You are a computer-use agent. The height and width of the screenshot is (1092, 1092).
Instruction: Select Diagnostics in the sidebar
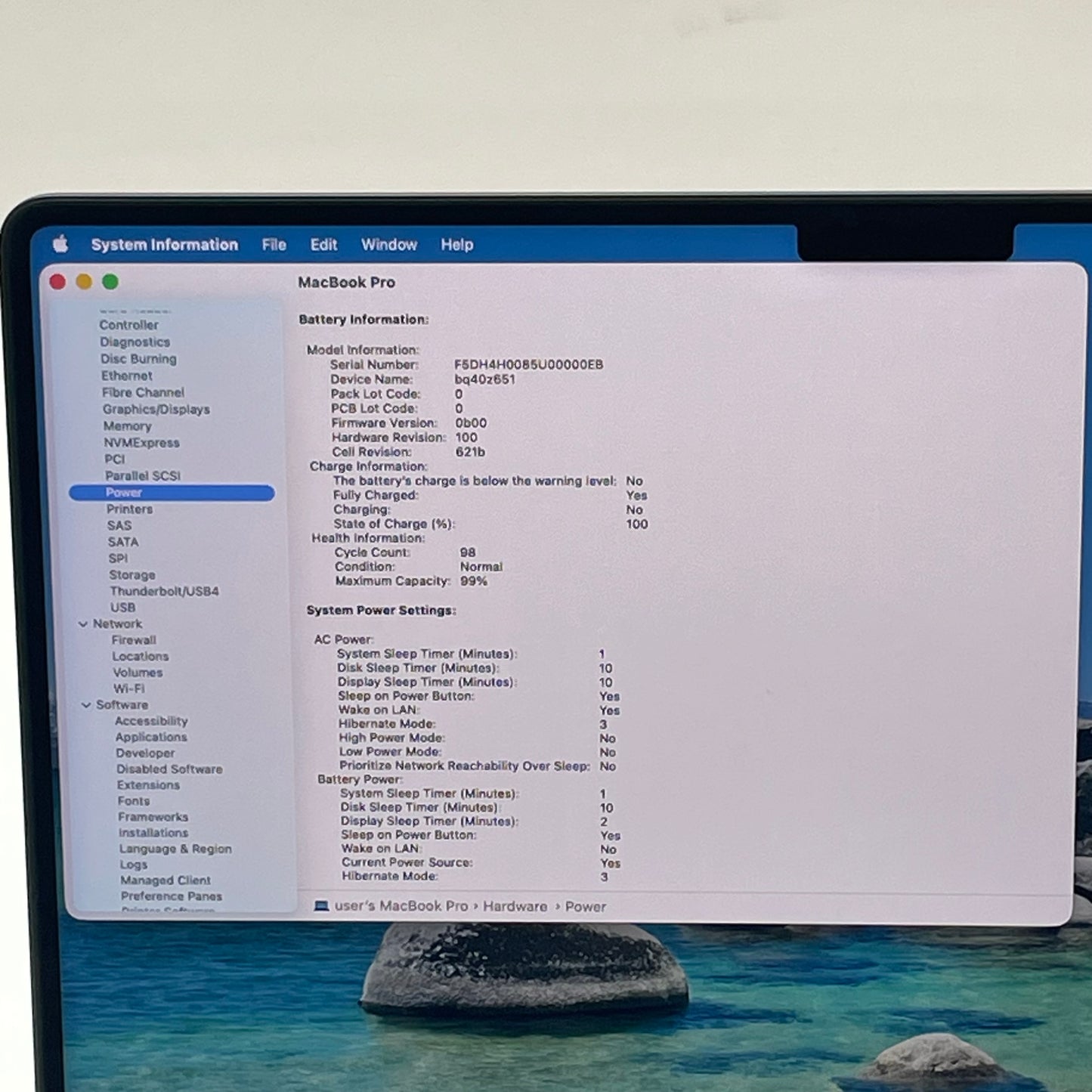[135, 342]
